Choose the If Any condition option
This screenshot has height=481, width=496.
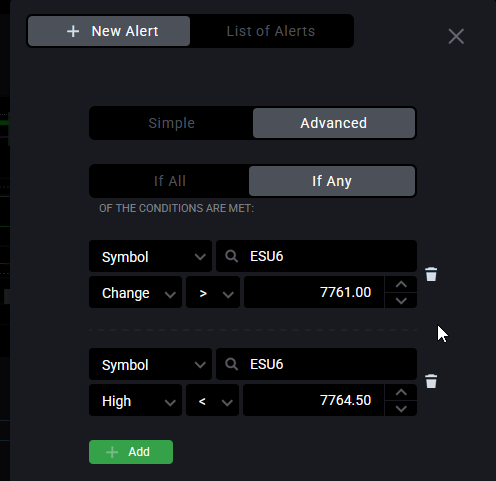coord(332,181)
